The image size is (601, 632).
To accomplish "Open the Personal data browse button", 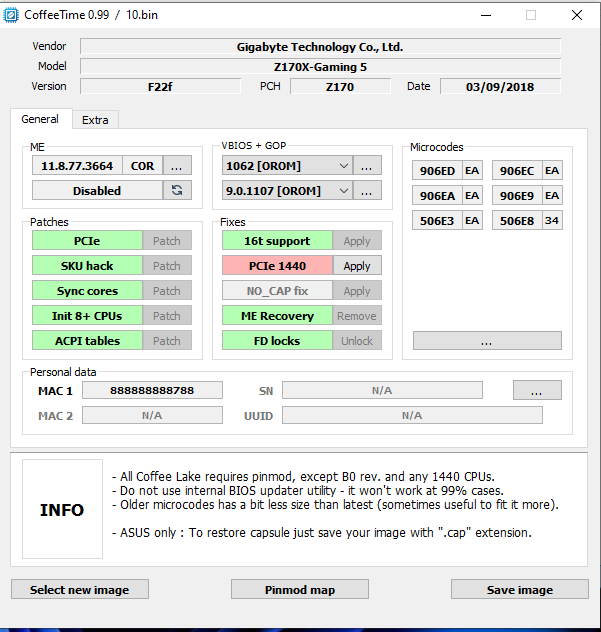I will point(537,390).
